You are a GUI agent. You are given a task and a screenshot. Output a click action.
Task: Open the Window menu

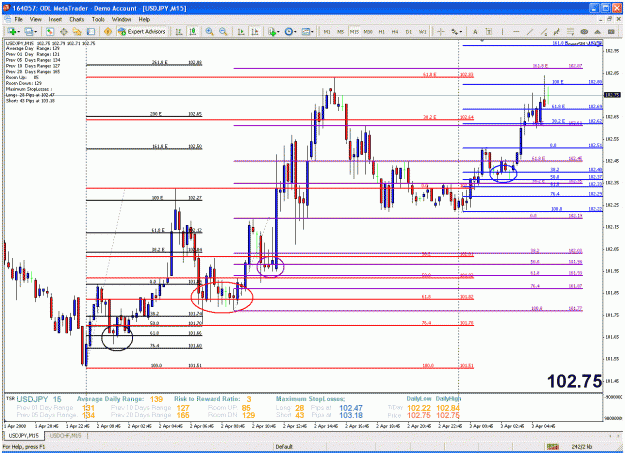tap(121, 19)
